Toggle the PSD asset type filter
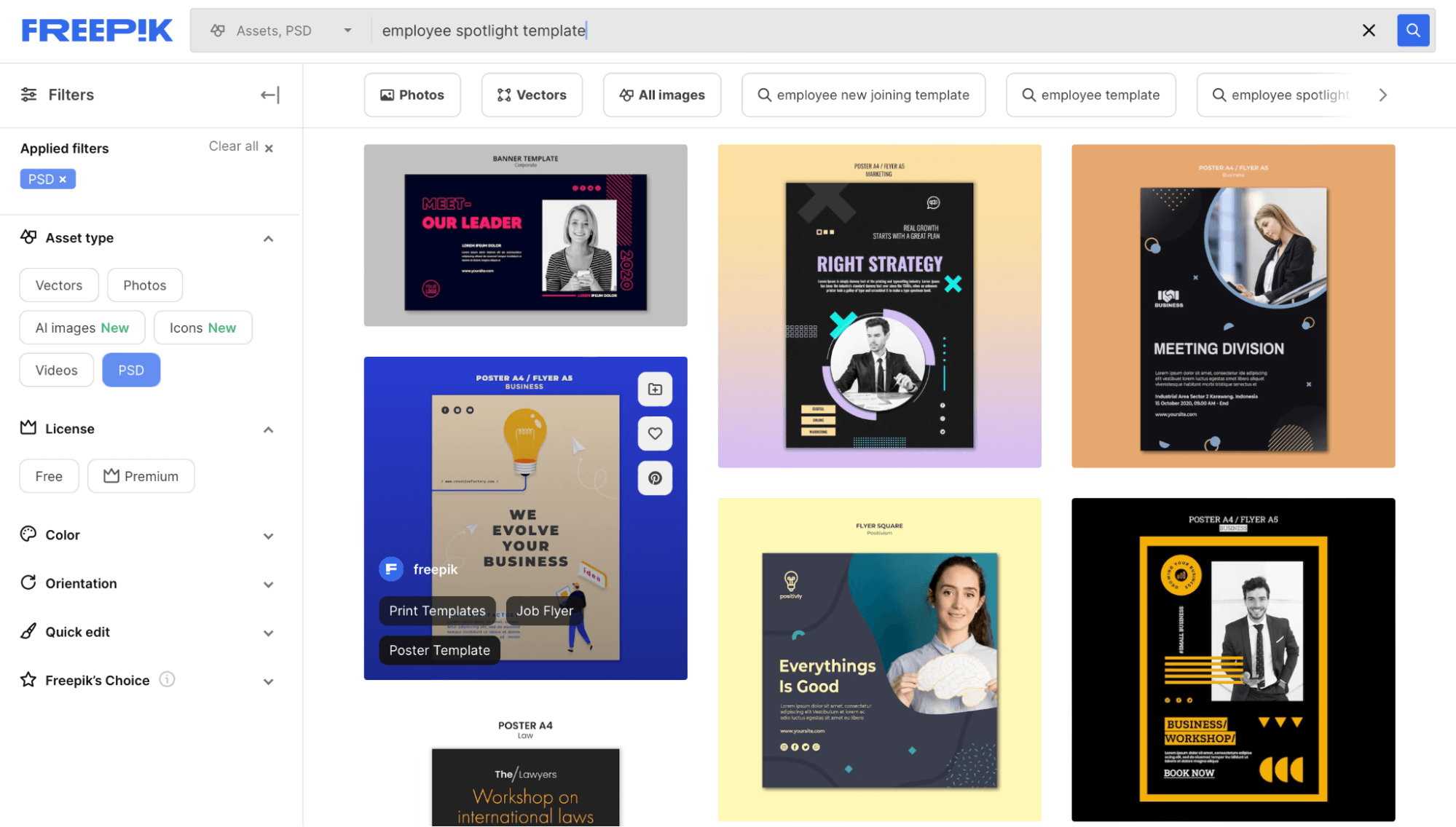This screenshot has width=1456, height=827. click(x=131, y=370)
